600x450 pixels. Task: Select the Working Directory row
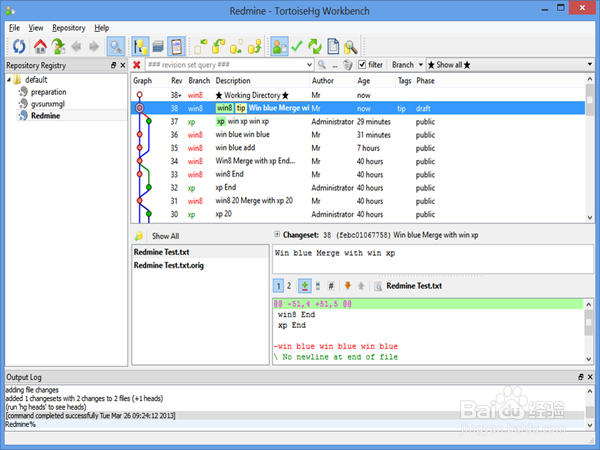pyautogui.click(x=358, y=95)
